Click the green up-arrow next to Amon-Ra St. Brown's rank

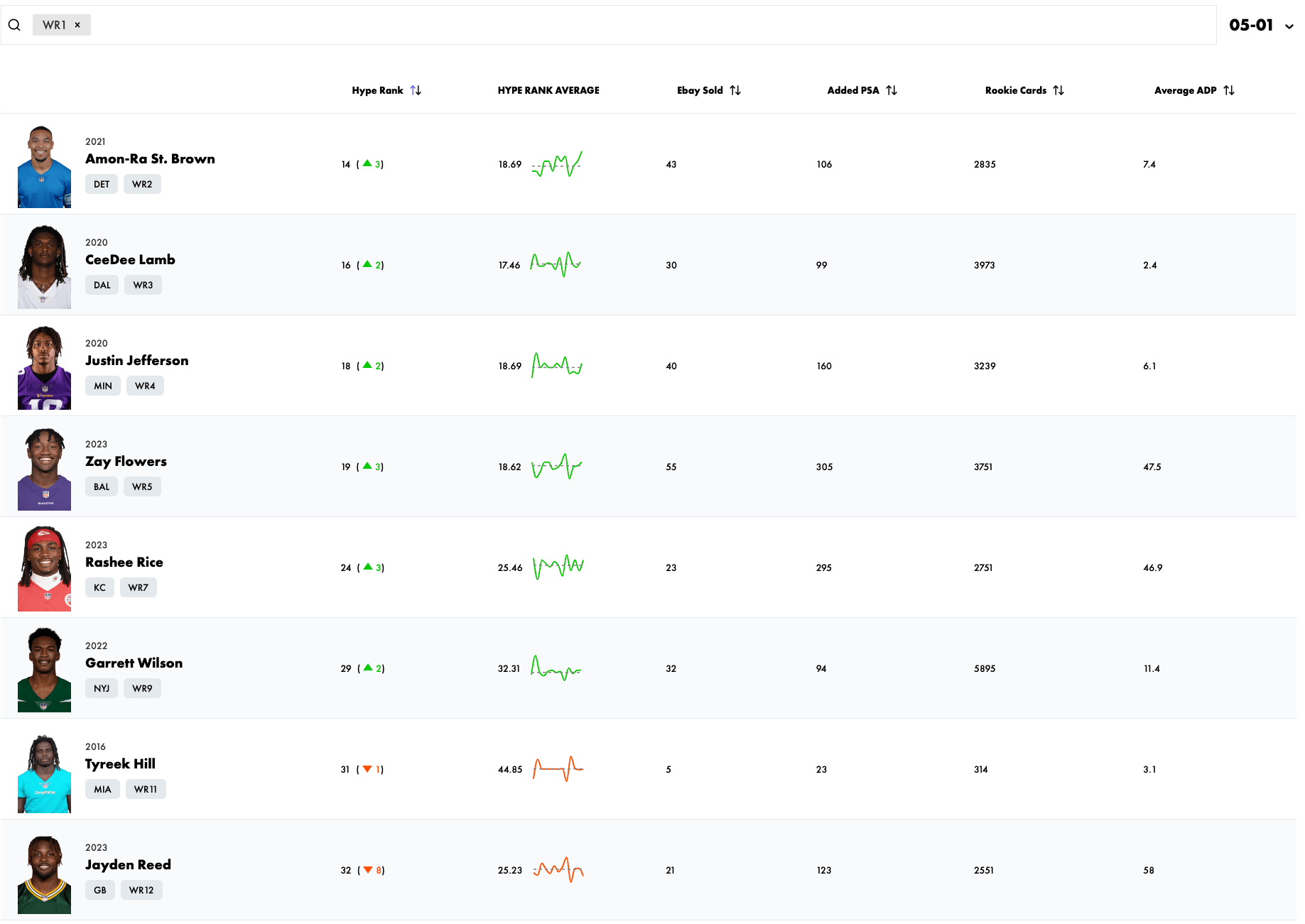click(368, 164)
